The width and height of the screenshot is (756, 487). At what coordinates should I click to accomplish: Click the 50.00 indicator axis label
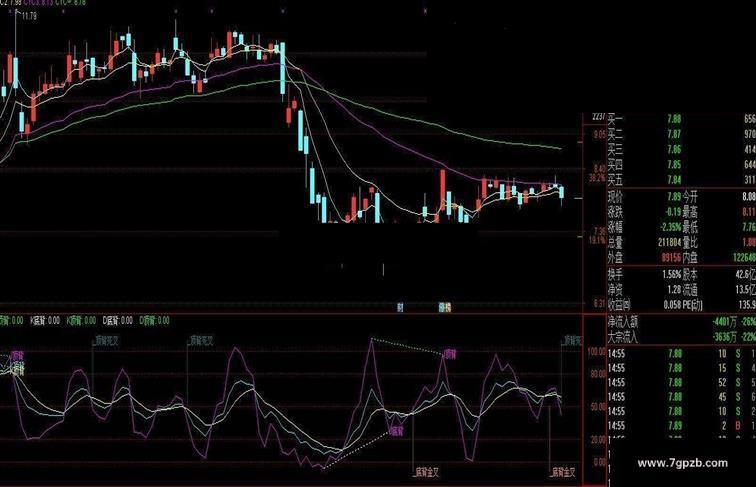pos(598,407)
